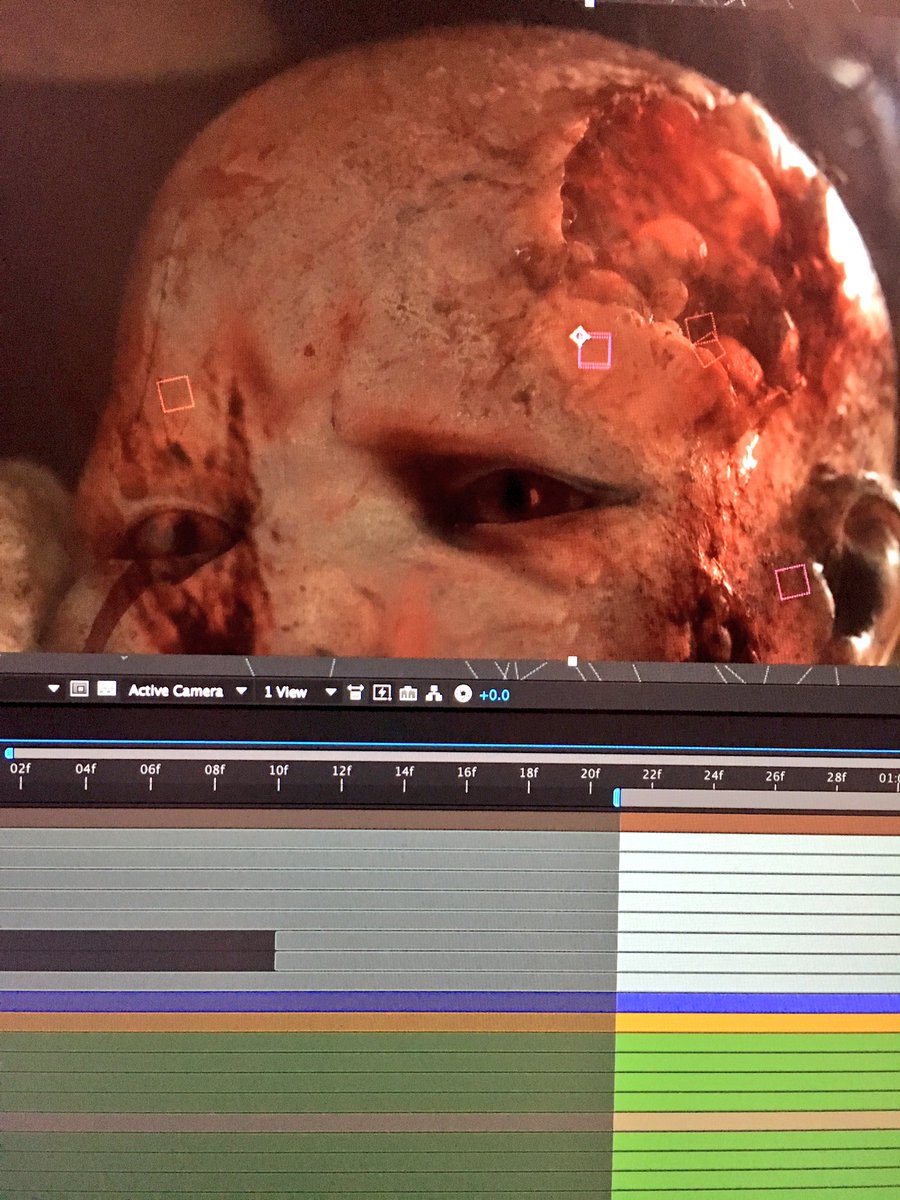
Task: Open the Fast Previews lightning icon
Action: click(381, 692)
